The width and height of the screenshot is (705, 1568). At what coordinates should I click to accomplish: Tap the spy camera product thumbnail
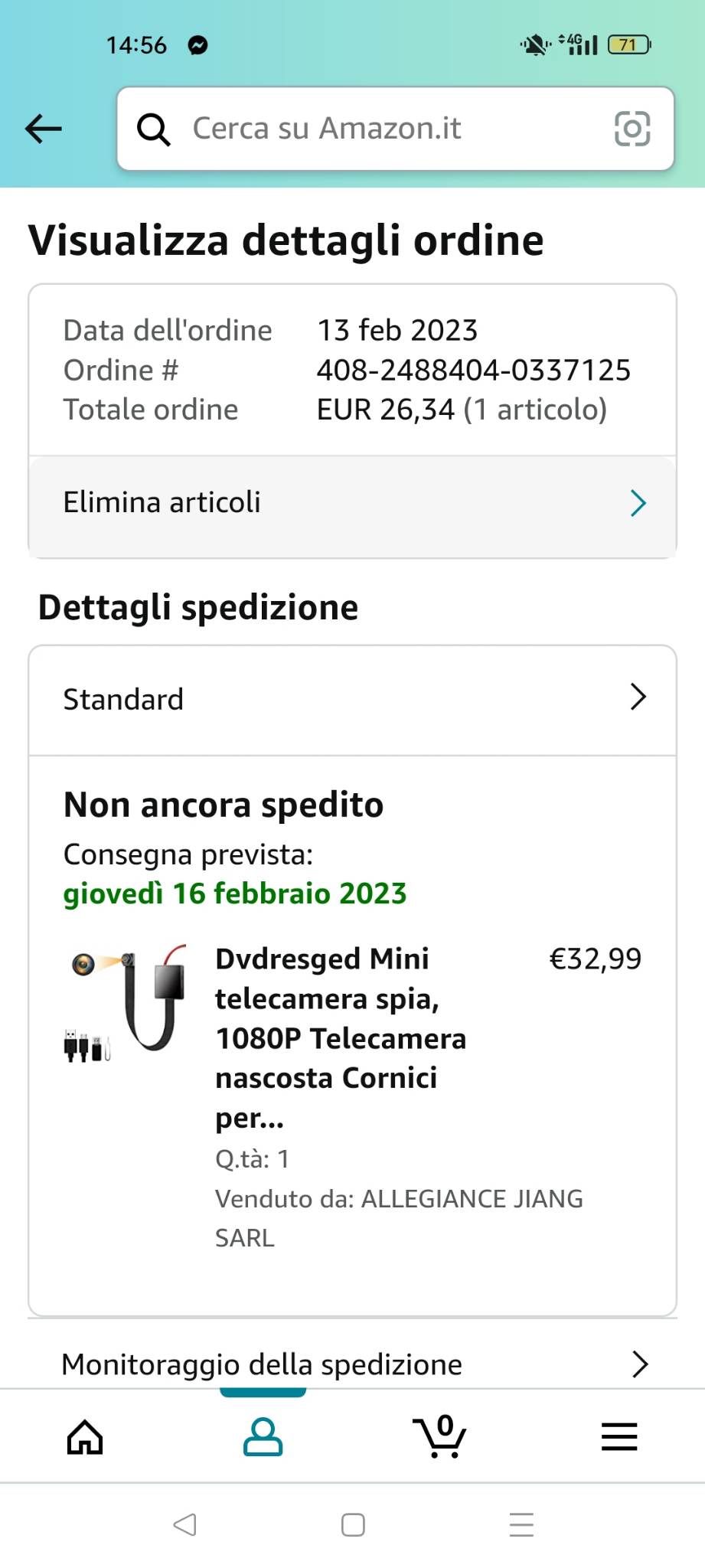click(125, 1001)
